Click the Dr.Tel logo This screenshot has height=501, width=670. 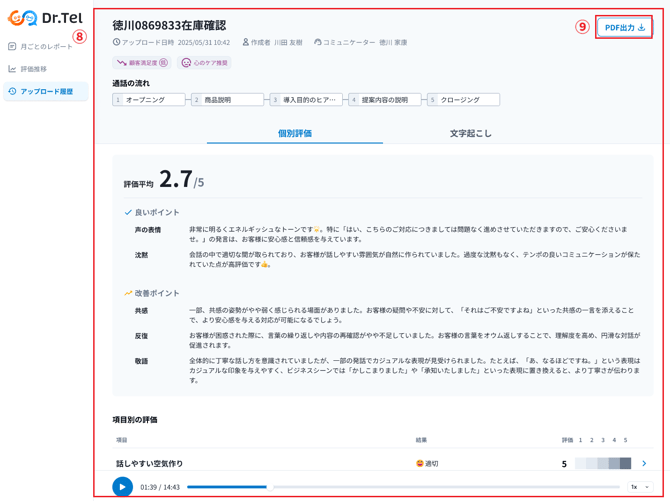pyautogui.click(x=45, y=18)
